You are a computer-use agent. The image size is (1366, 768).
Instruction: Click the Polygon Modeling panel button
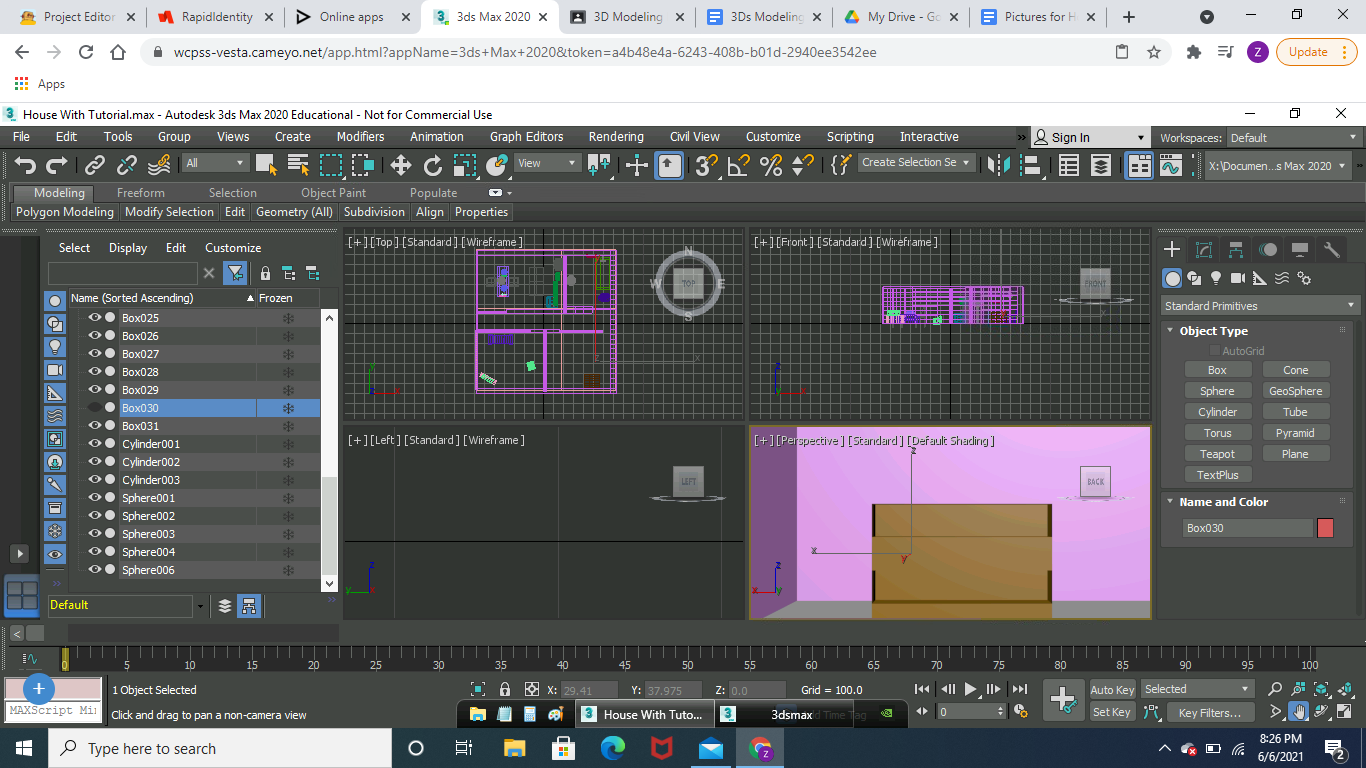click(65, 212)
